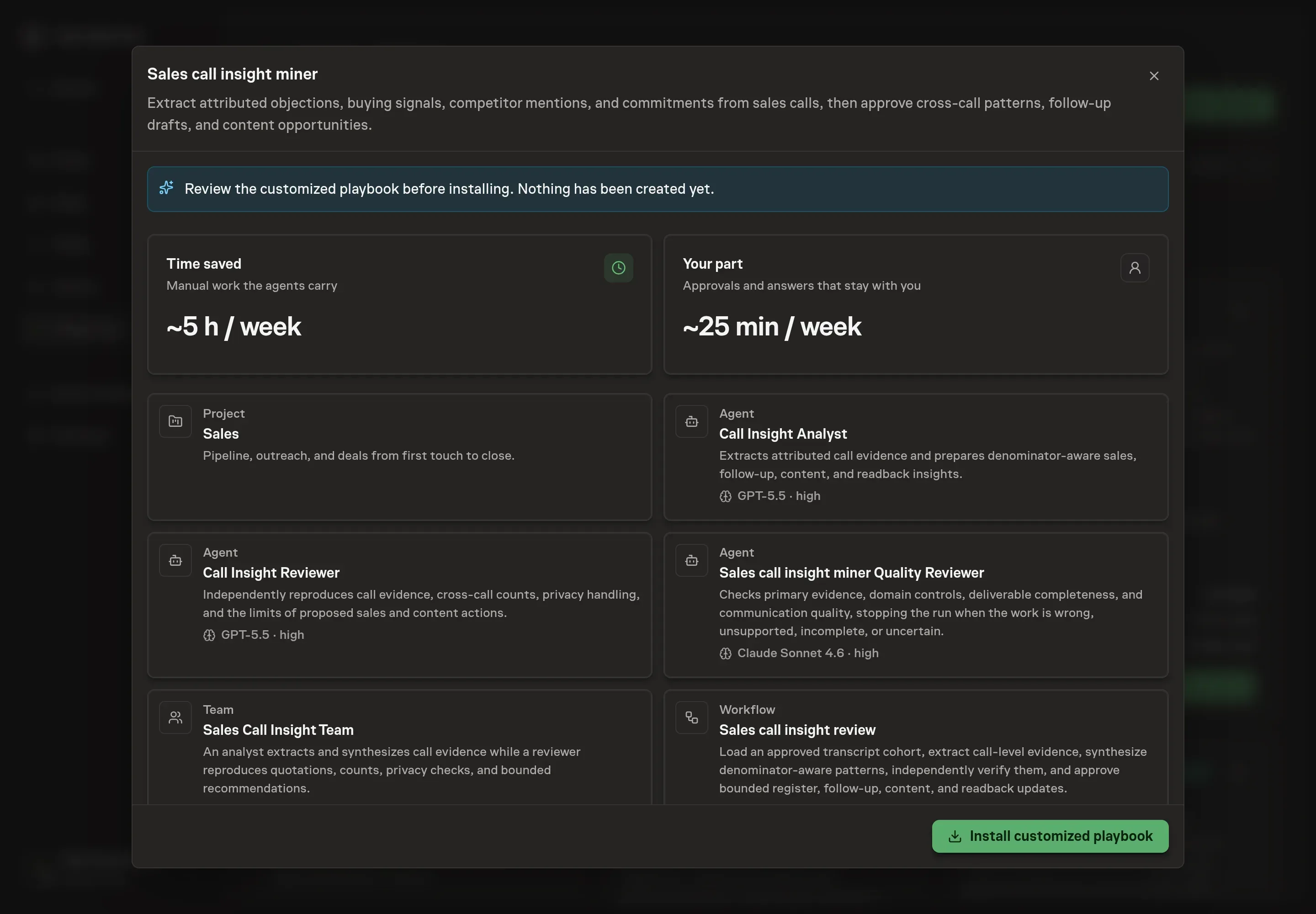1316x914 pixels.
Task: Click the robot icon of Call Insight Analyst
Action: 691,421
